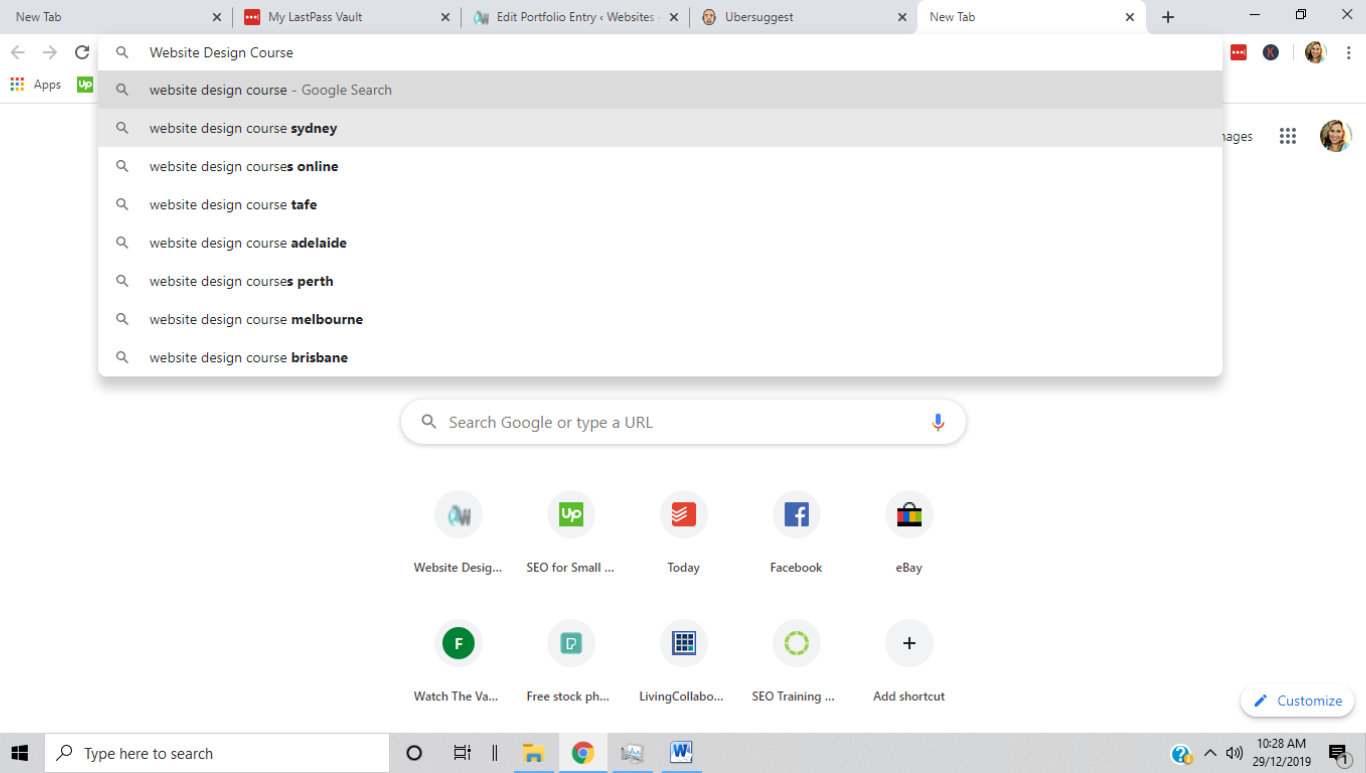Image resolution: width=1366 pixels, height=773 pixels.
Task: Select suggestion website design course tafe
Action: point(233,205)
